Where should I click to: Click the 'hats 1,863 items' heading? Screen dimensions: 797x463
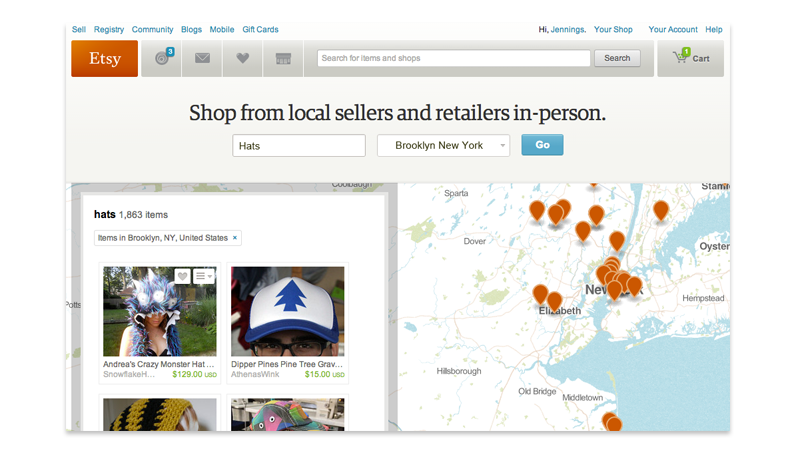pos(131,214)
